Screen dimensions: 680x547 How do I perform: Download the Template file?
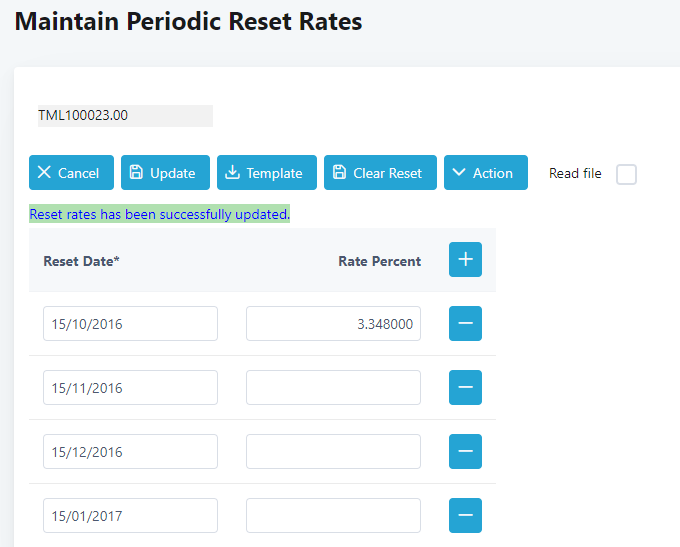tap(266, 173)
